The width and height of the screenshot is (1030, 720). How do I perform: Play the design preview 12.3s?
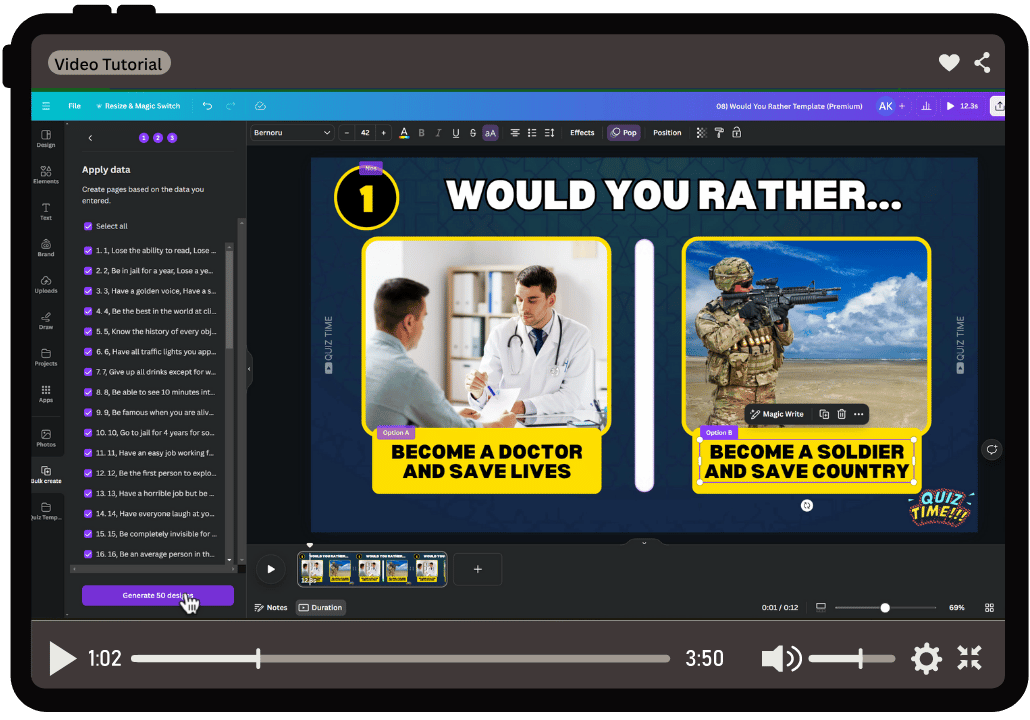[962, 106]
